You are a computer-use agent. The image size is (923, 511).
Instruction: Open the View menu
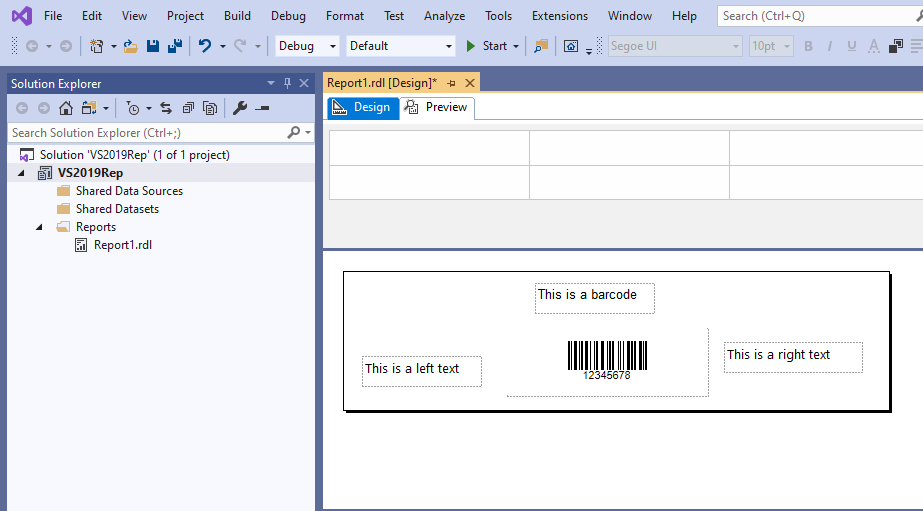coord(134,16)
